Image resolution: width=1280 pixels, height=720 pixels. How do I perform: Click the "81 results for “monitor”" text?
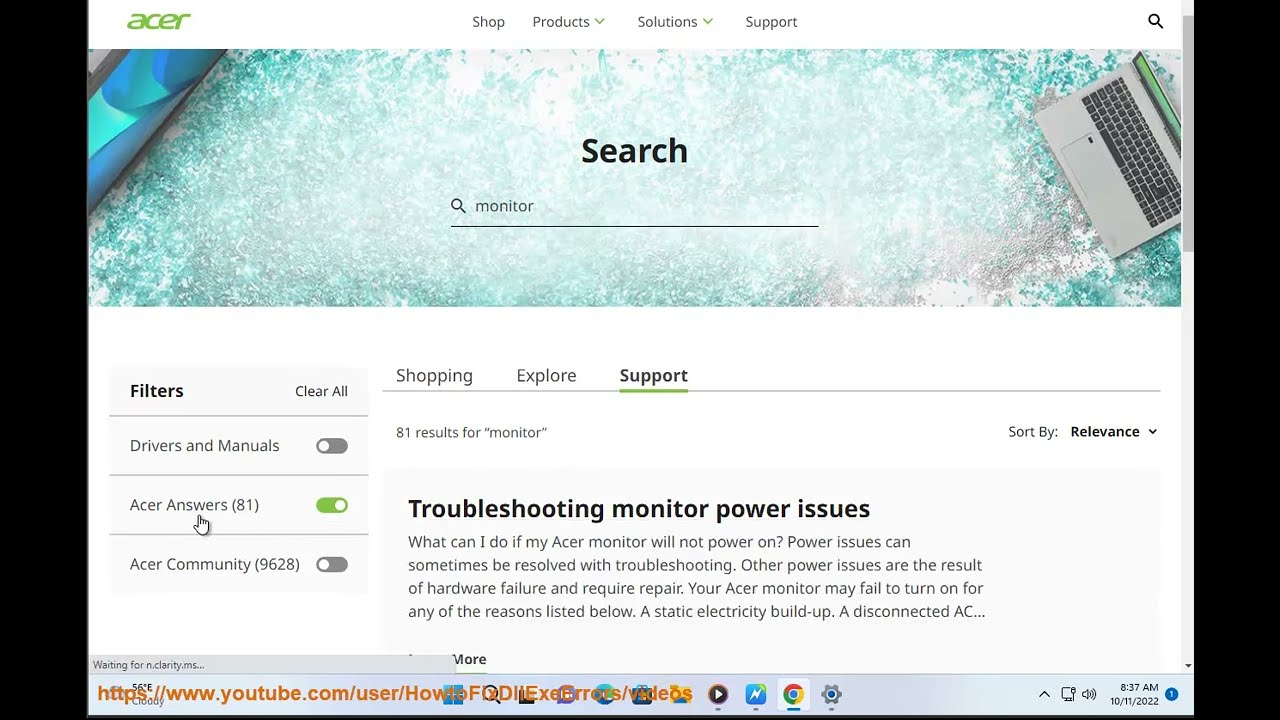(x=471, y=432)
